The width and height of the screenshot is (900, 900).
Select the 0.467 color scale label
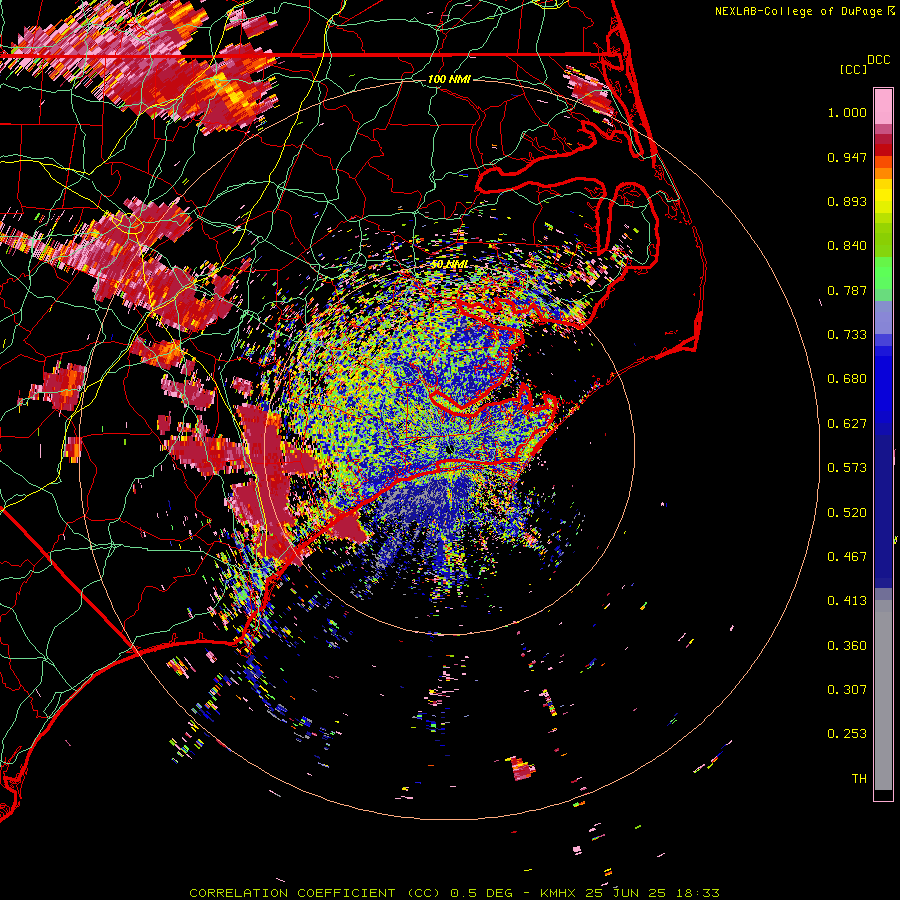(847, 557)
